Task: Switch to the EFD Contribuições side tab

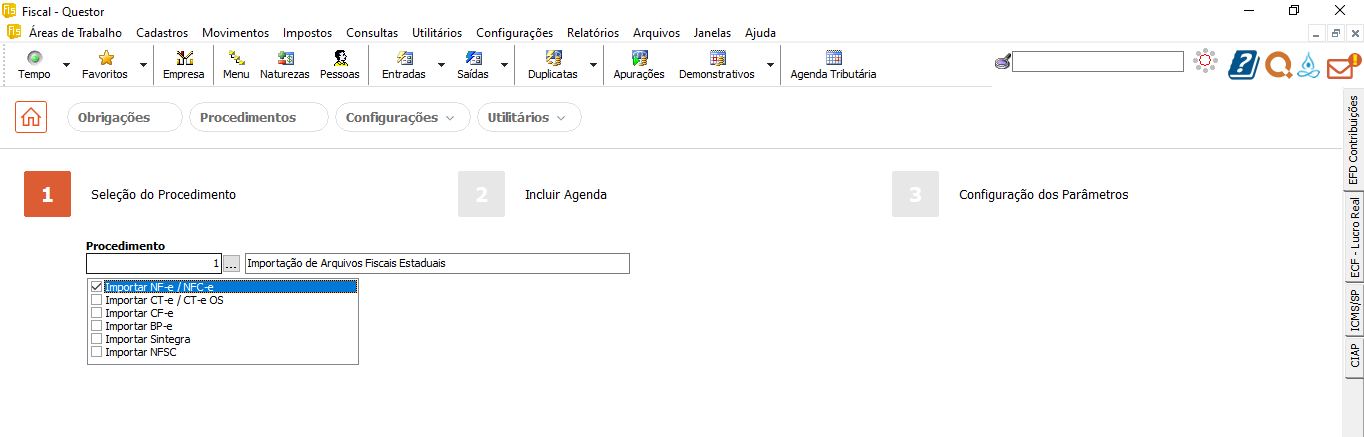Action: (1353, 140)
